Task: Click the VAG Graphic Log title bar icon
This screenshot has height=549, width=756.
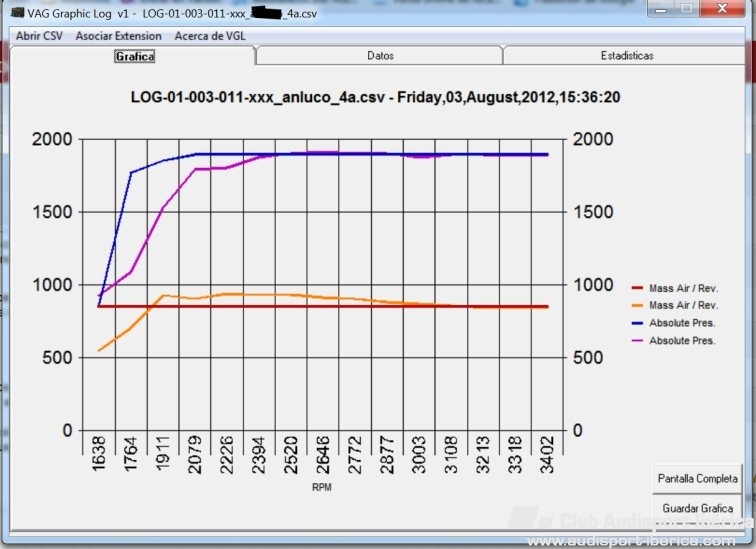Action: [x=11, y=13]
